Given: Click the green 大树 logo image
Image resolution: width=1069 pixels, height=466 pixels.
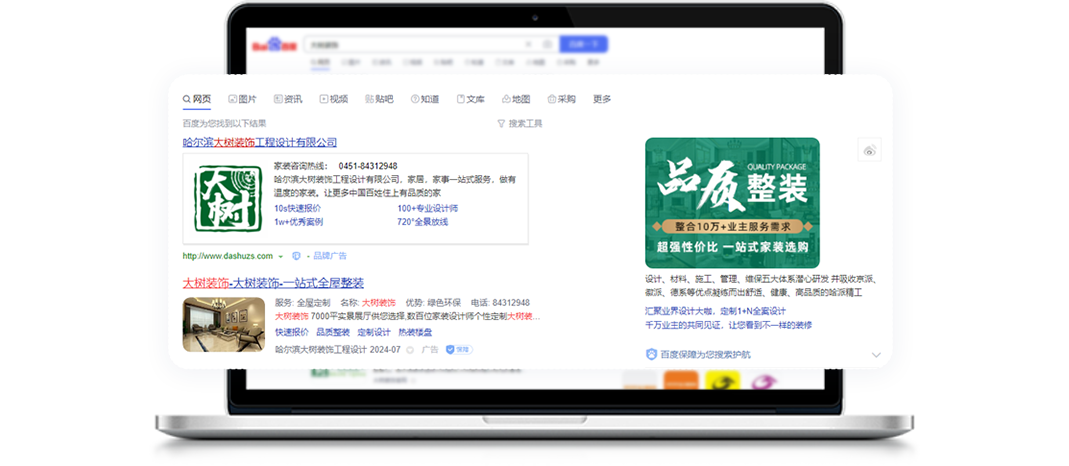Looking at the screenshot, I should 228,198.
